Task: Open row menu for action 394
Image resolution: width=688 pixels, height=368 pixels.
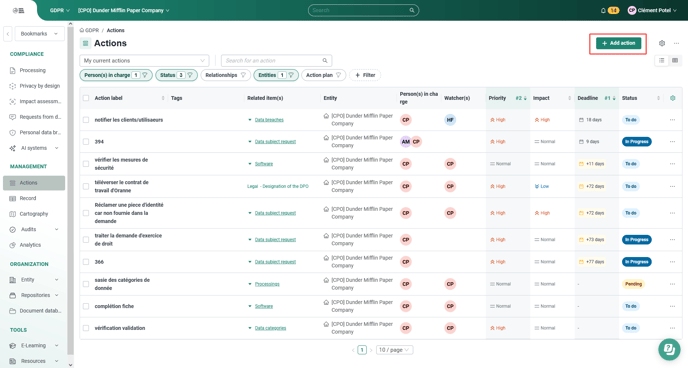Action: coord(672,142)
